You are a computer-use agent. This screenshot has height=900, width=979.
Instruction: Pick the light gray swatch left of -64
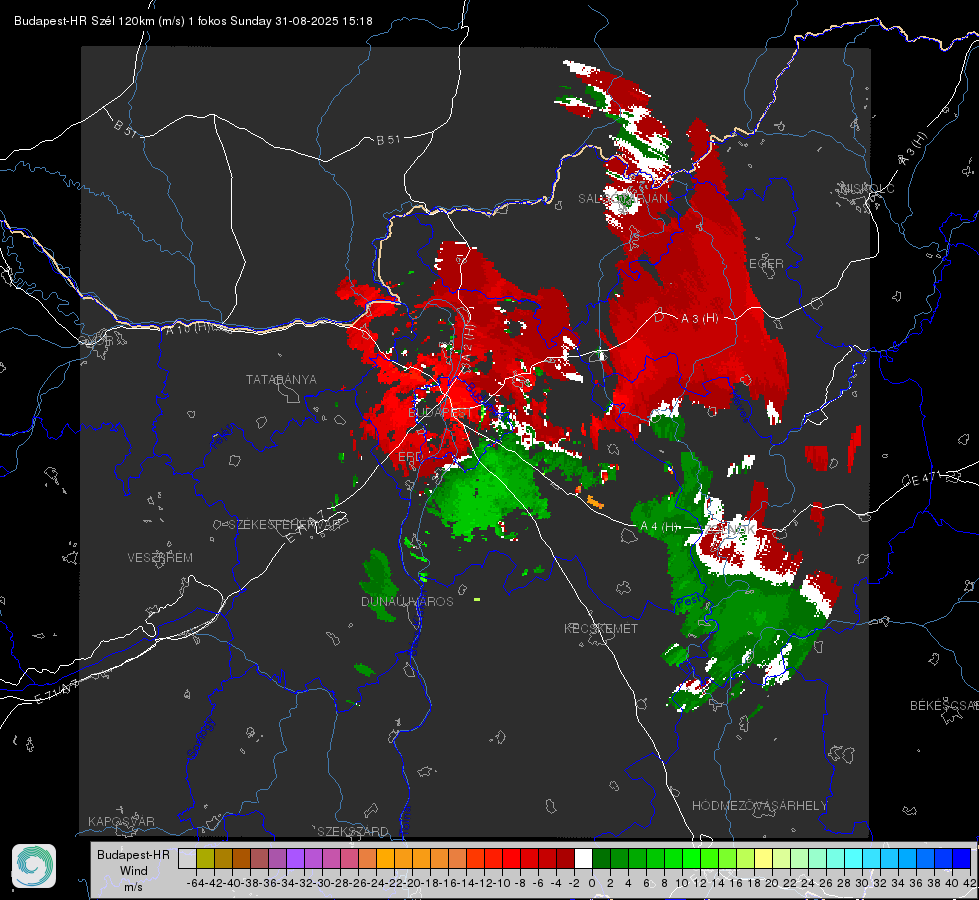[187, 859]
